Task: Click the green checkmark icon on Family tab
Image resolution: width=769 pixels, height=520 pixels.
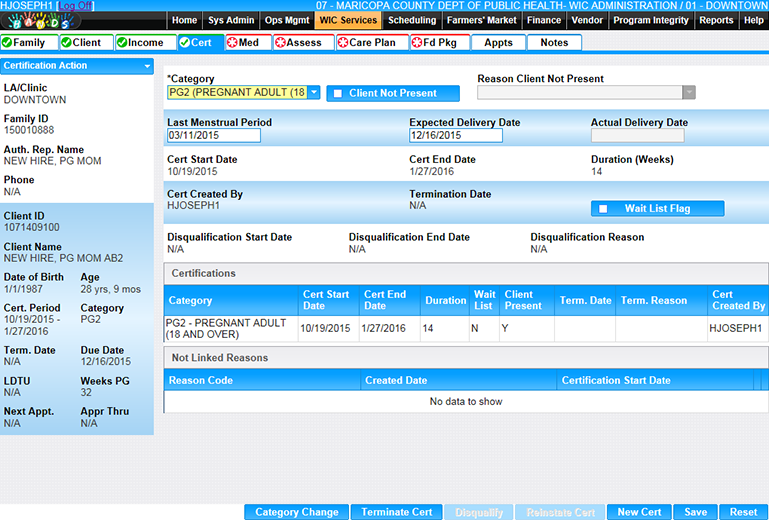Action: tap(8, 43)
